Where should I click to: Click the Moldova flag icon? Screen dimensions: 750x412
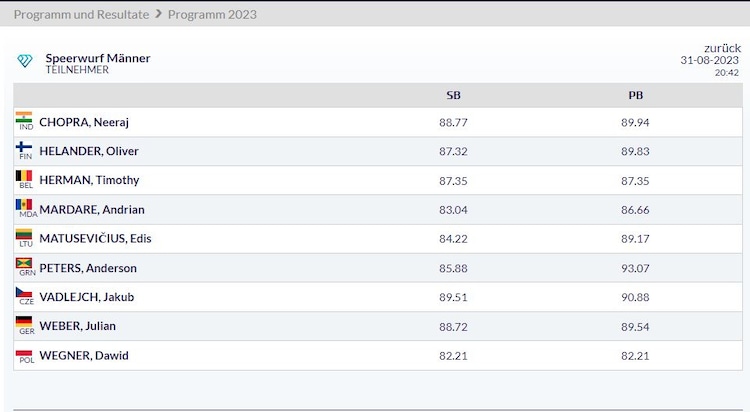(x=24, y=206)
